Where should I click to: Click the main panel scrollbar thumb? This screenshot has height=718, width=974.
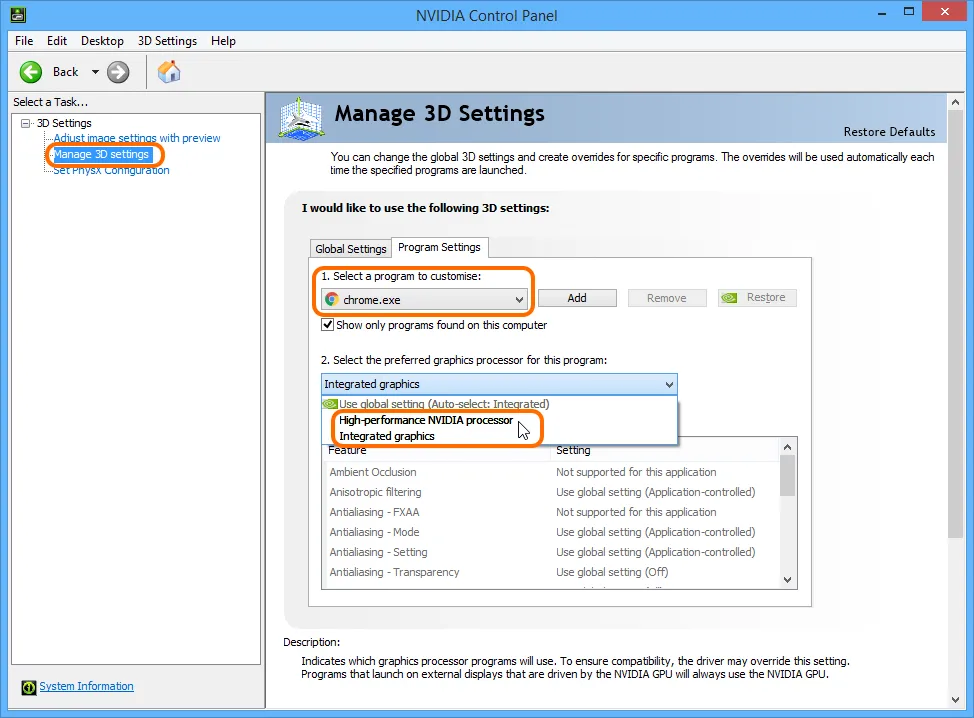tap(955, 324)
